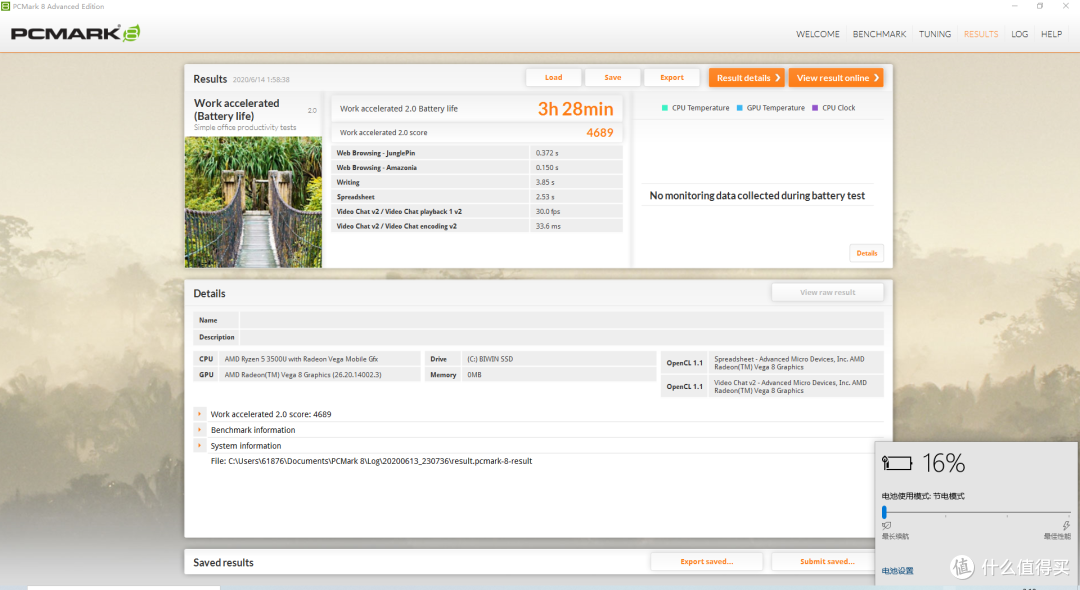Open the LOG tab

pos(1019,34)
